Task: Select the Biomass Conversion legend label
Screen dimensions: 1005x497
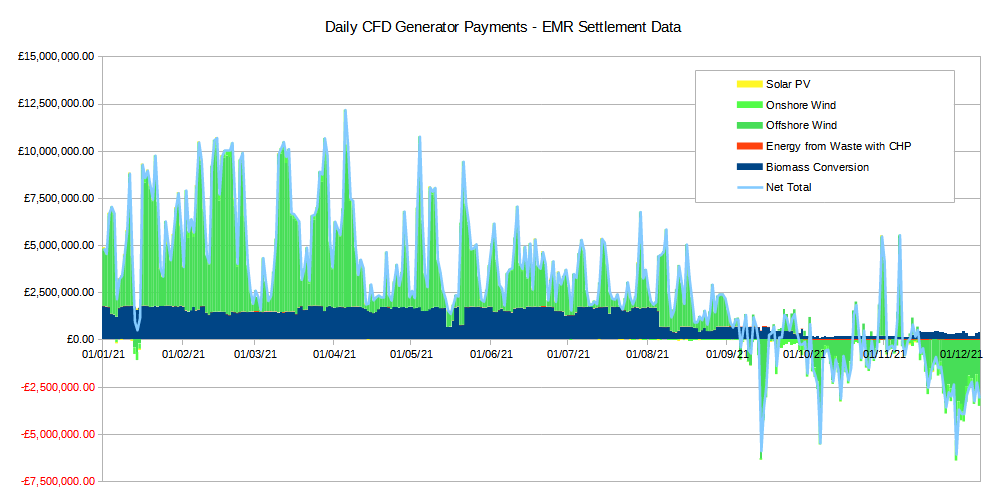Action: (x=817, y=167)
